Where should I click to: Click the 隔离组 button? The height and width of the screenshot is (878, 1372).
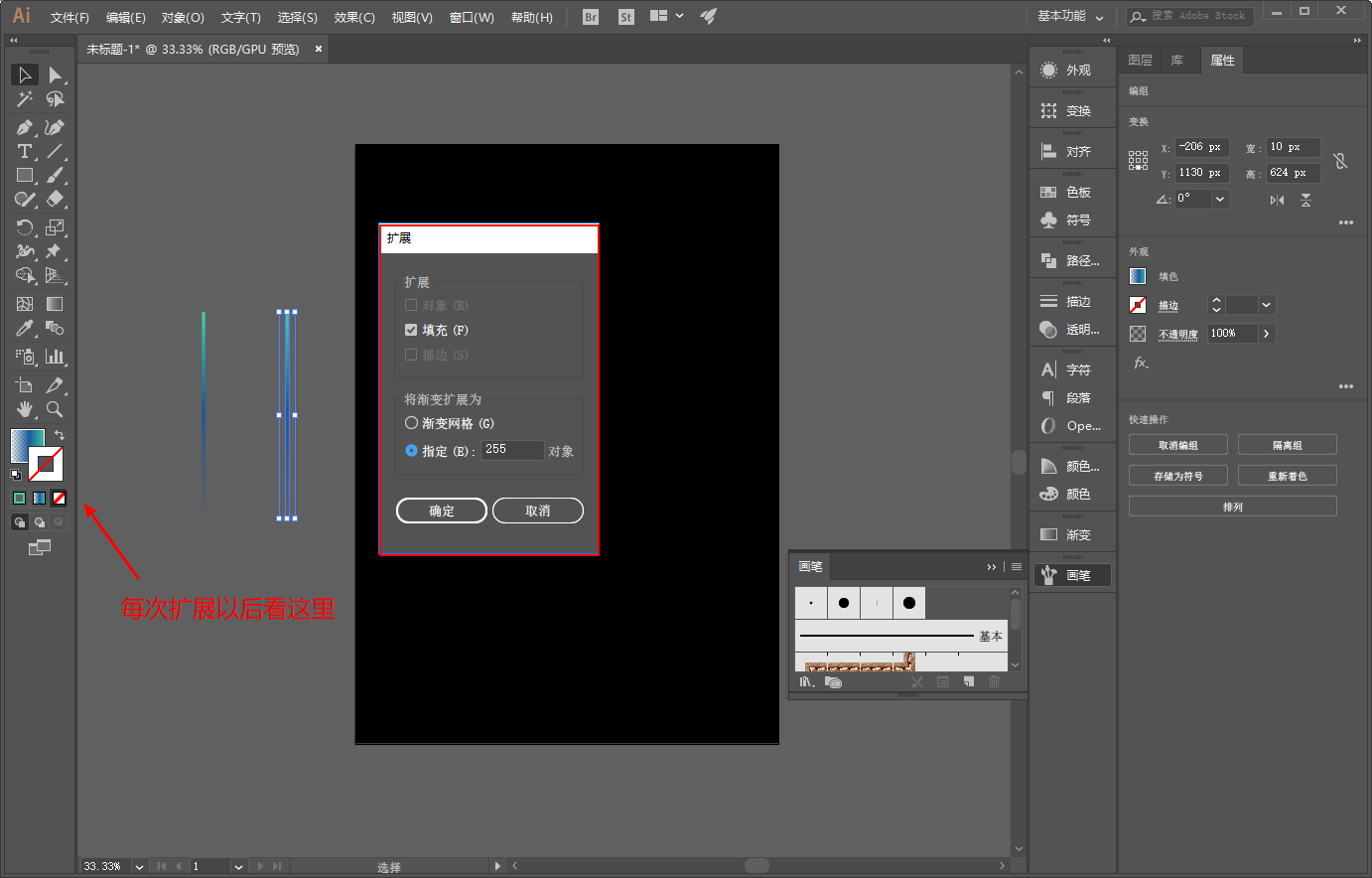coord(1288,445)
